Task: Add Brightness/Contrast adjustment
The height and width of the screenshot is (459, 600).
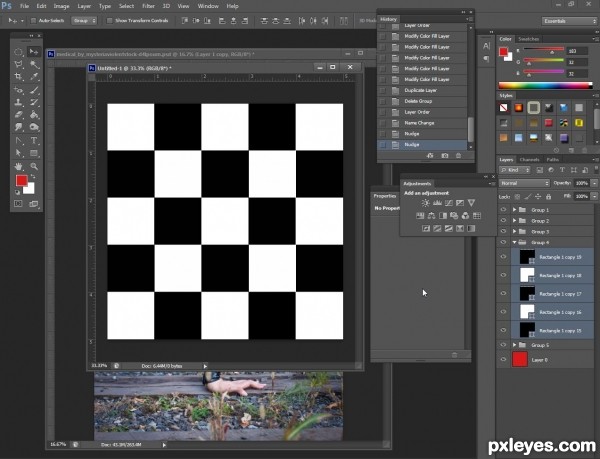Action: point(425,203)
